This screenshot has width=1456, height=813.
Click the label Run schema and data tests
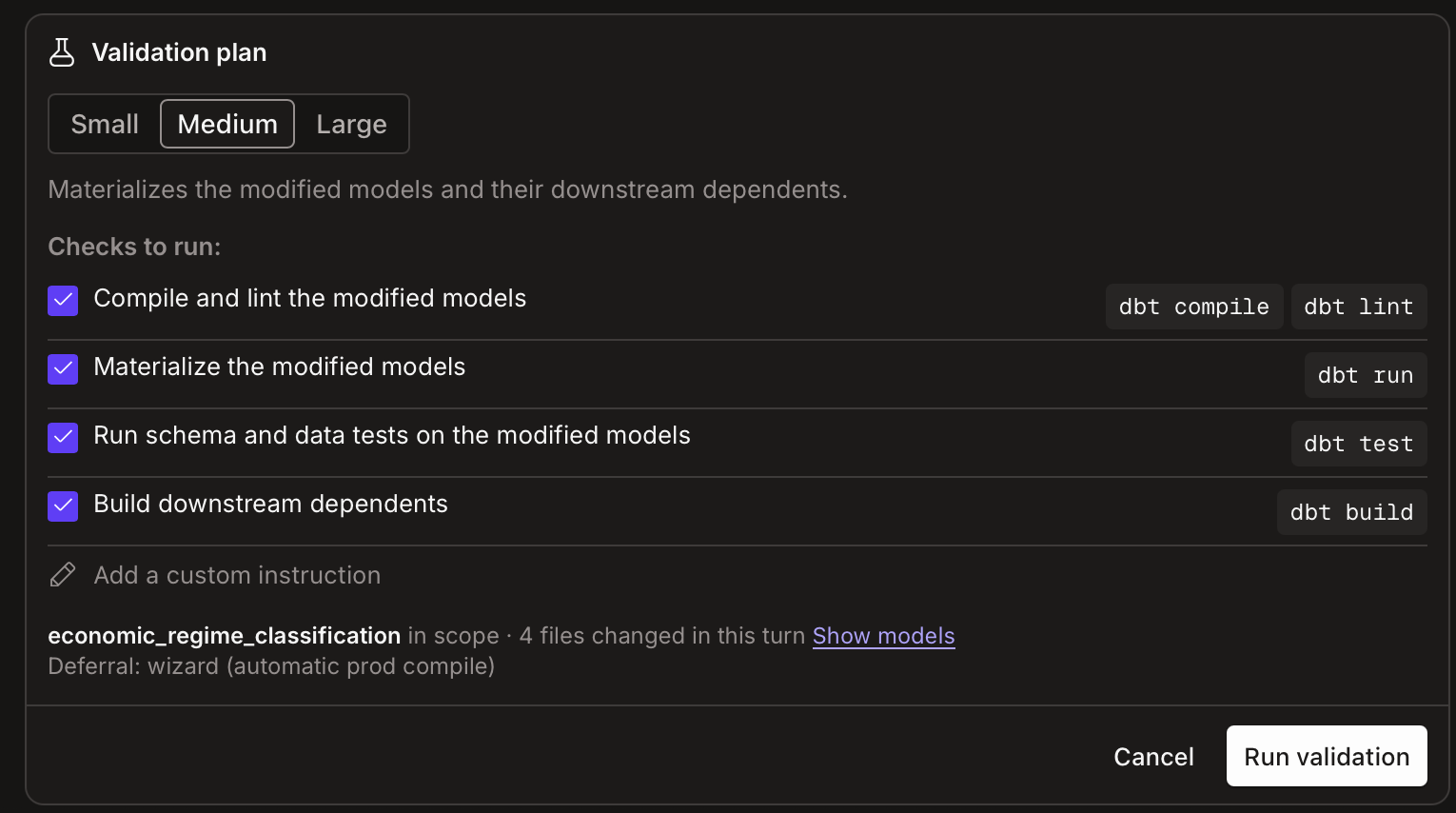pyautogui.click(x=392, y=435)
